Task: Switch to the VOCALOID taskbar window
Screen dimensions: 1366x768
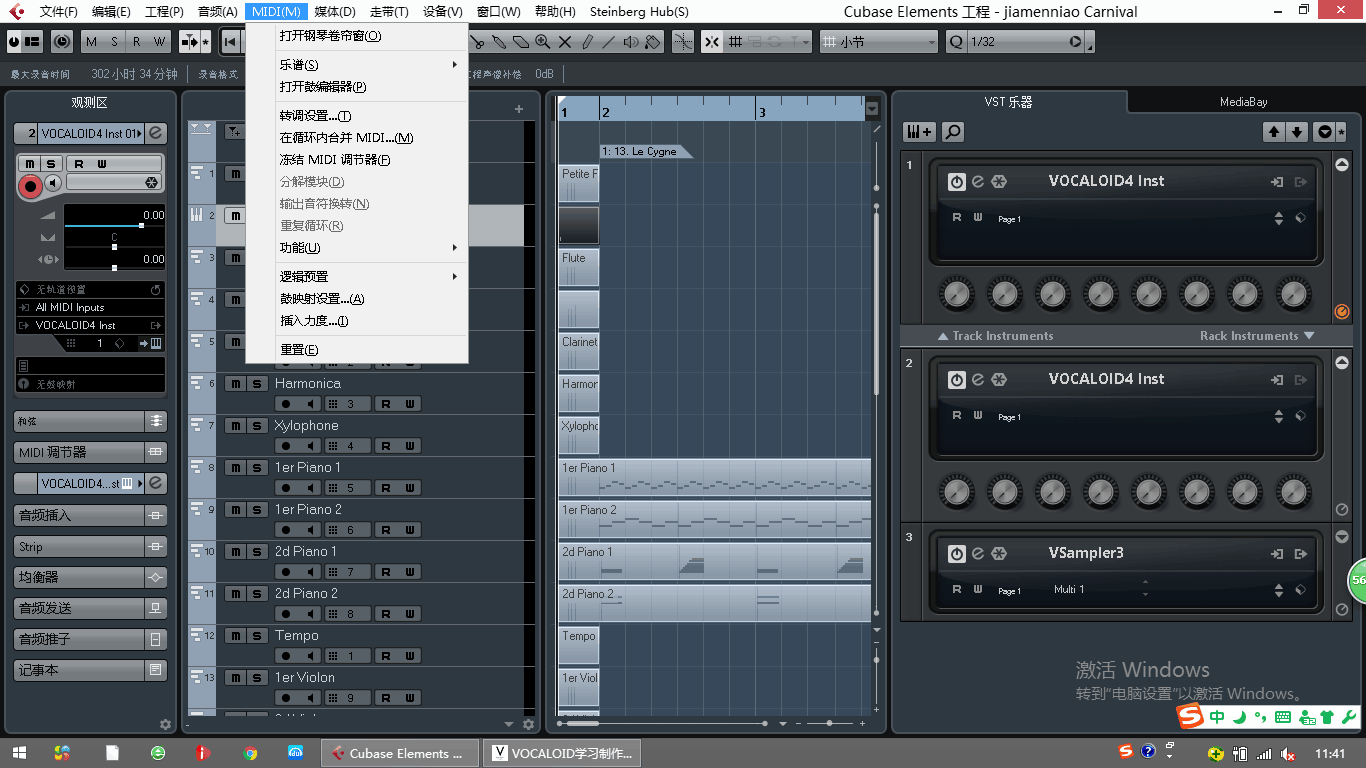Action: tap(562, 753)
